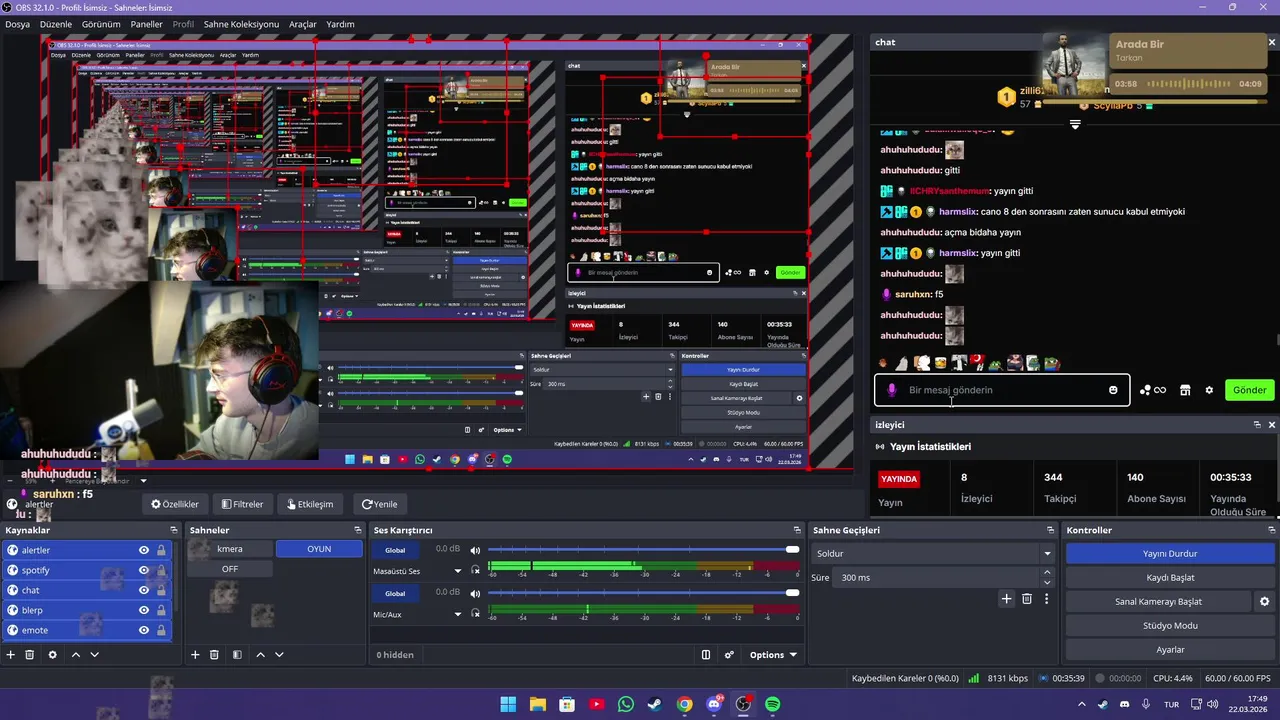Move selected source up in Kaynaklar

(76, 655)
